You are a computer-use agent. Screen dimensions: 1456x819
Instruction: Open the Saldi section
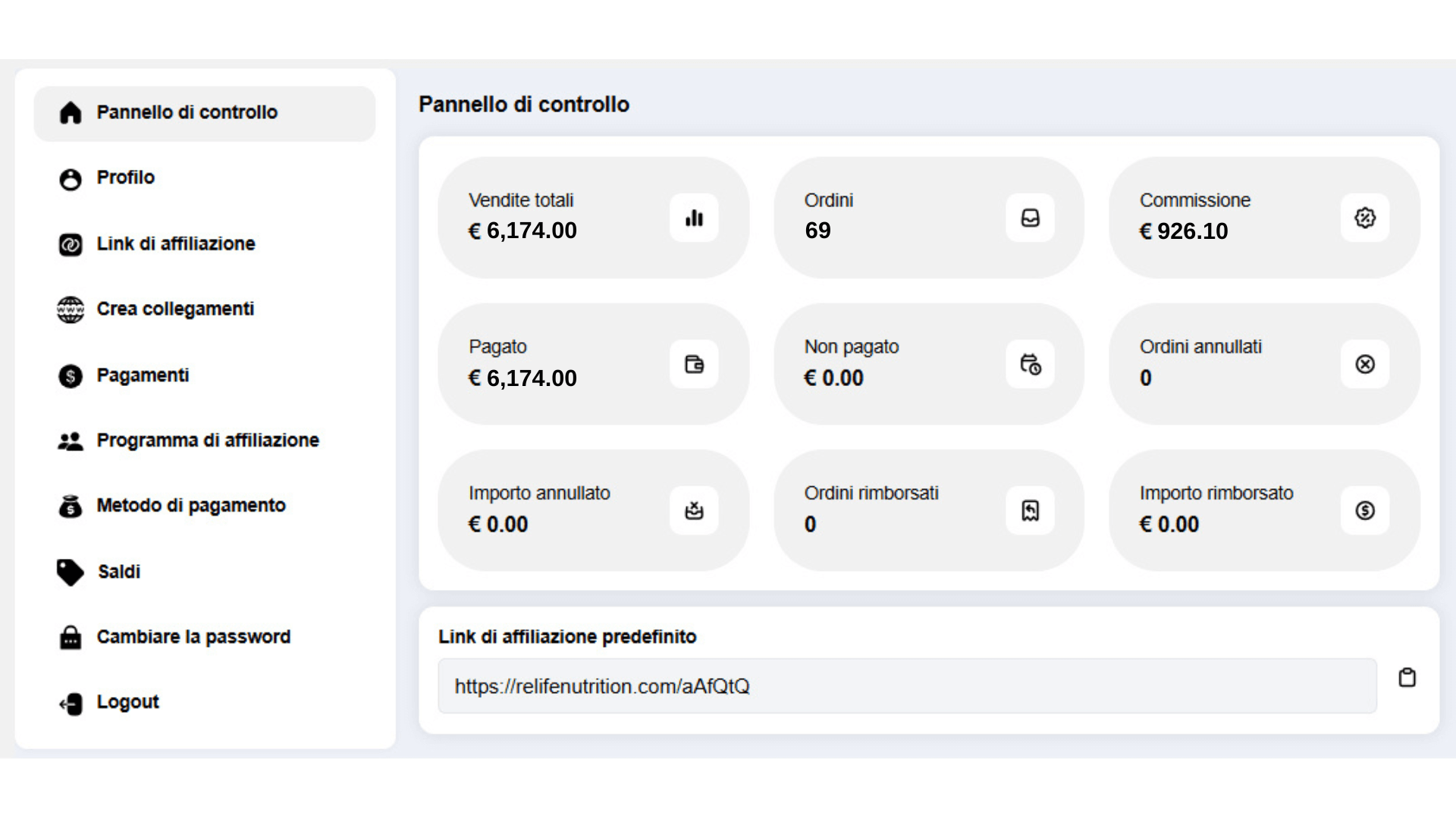(119, 572)
